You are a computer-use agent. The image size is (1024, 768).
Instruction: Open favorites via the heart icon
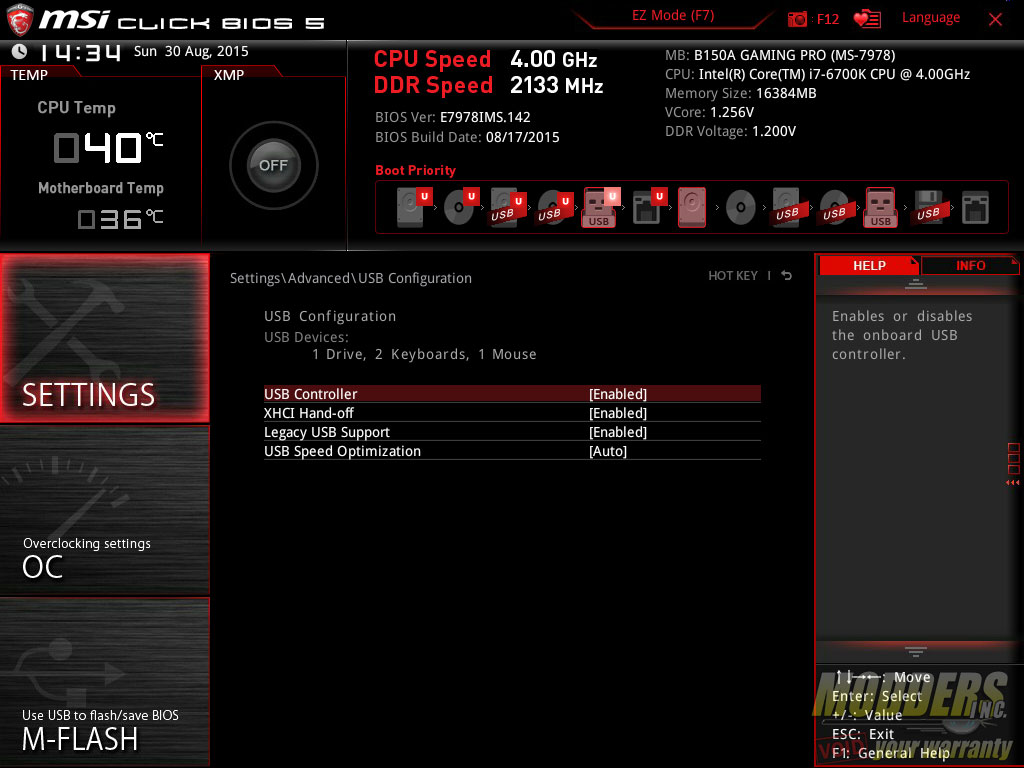click(867, 19)
